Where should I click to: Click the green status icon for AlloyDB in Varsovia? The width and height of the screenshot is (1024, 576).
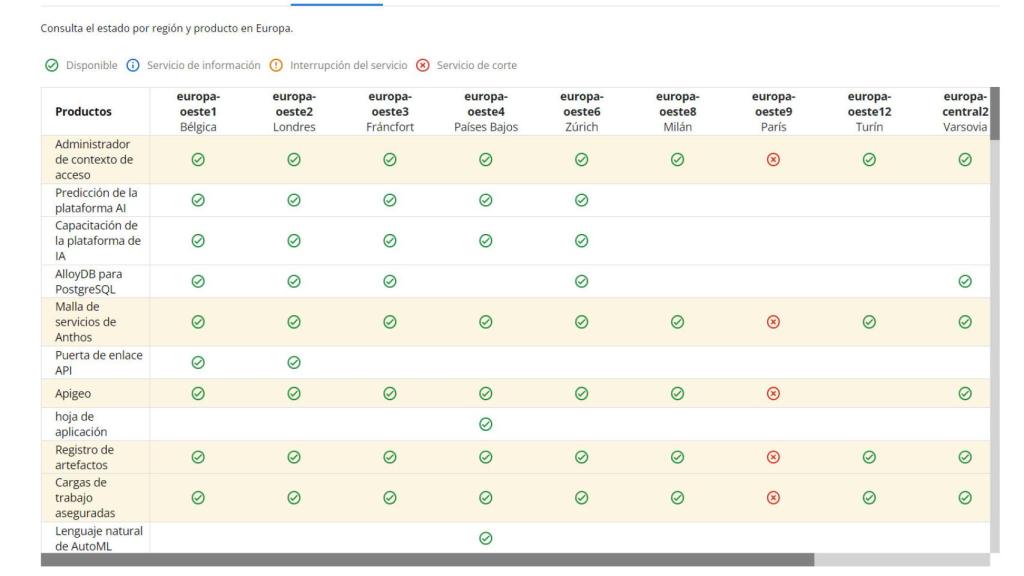click(965, 281)
